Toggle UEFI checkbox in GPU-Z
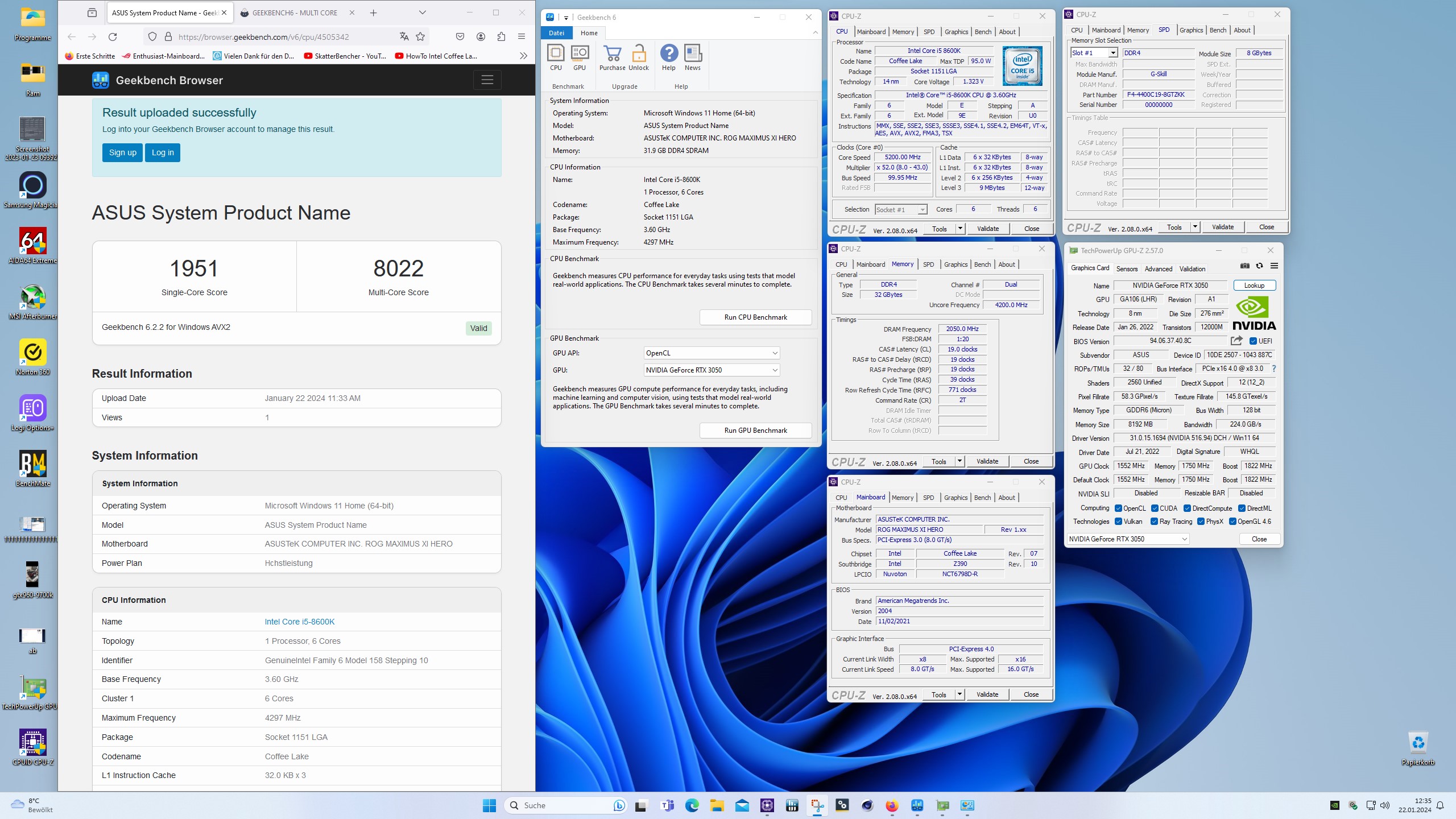The image size is (1456, 819). 1253,341
